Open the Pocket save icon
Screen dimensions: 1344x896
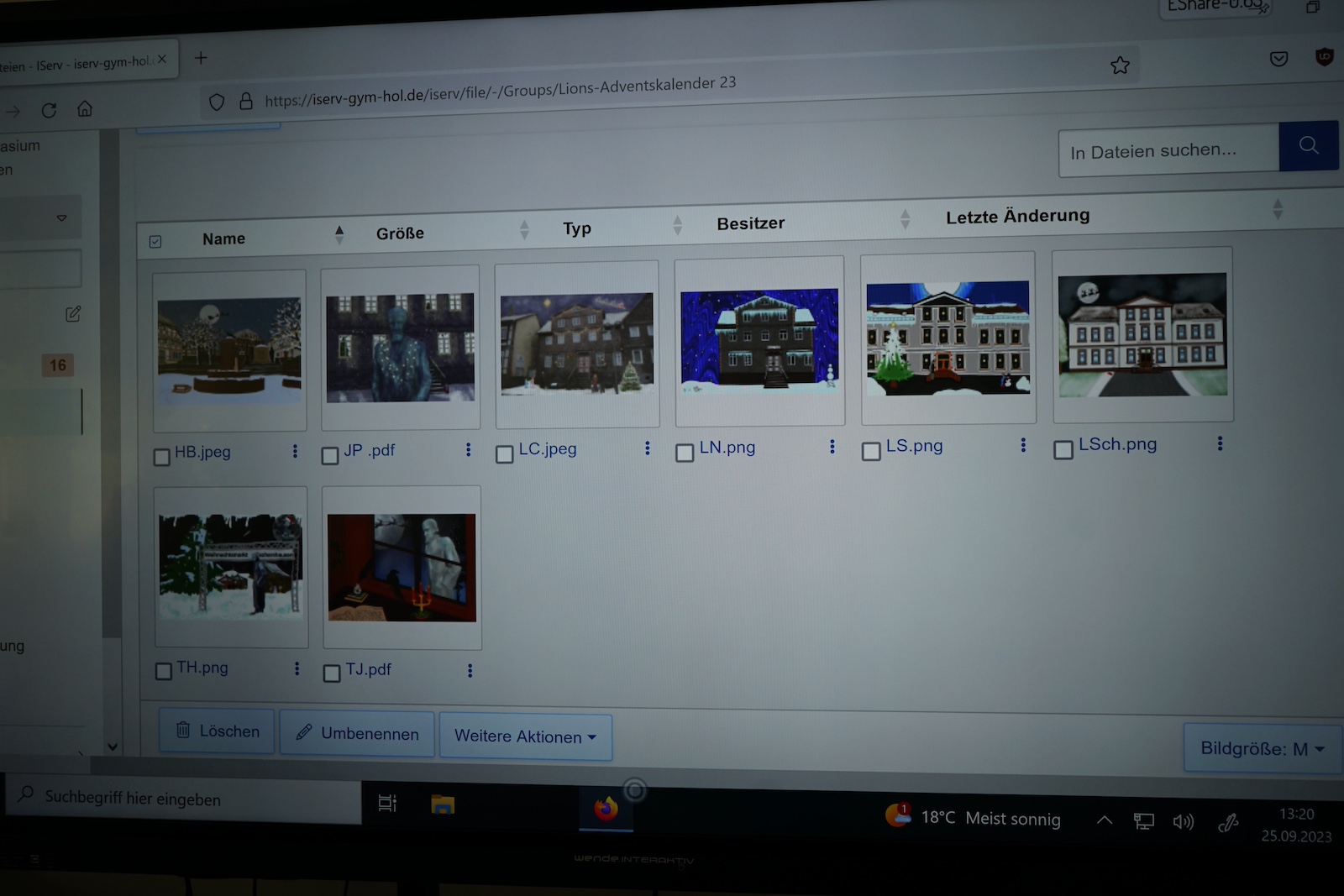coord(1278,59)
